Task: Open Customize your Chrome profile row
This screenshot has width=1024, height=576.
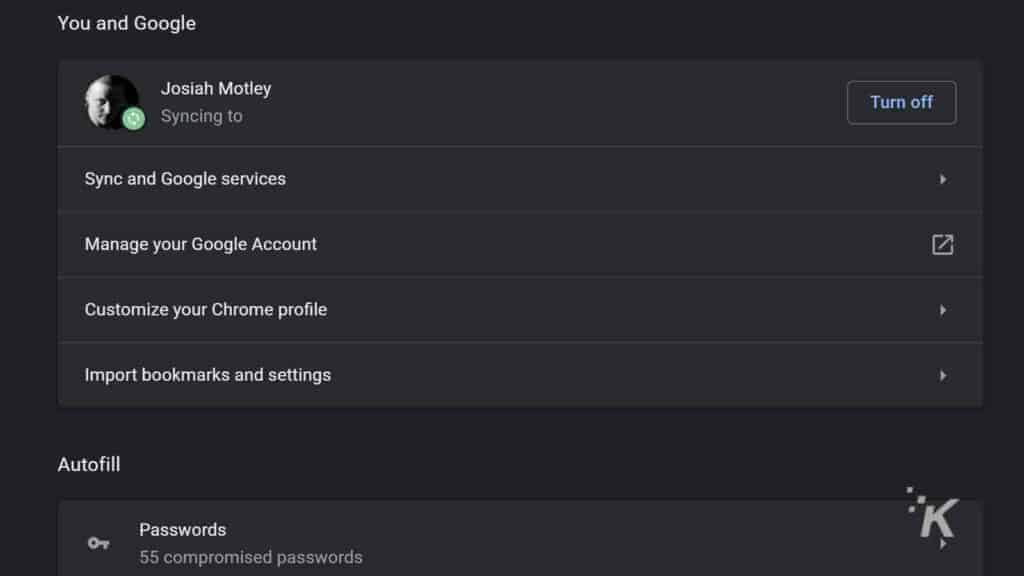Action: tap(520, 310)
